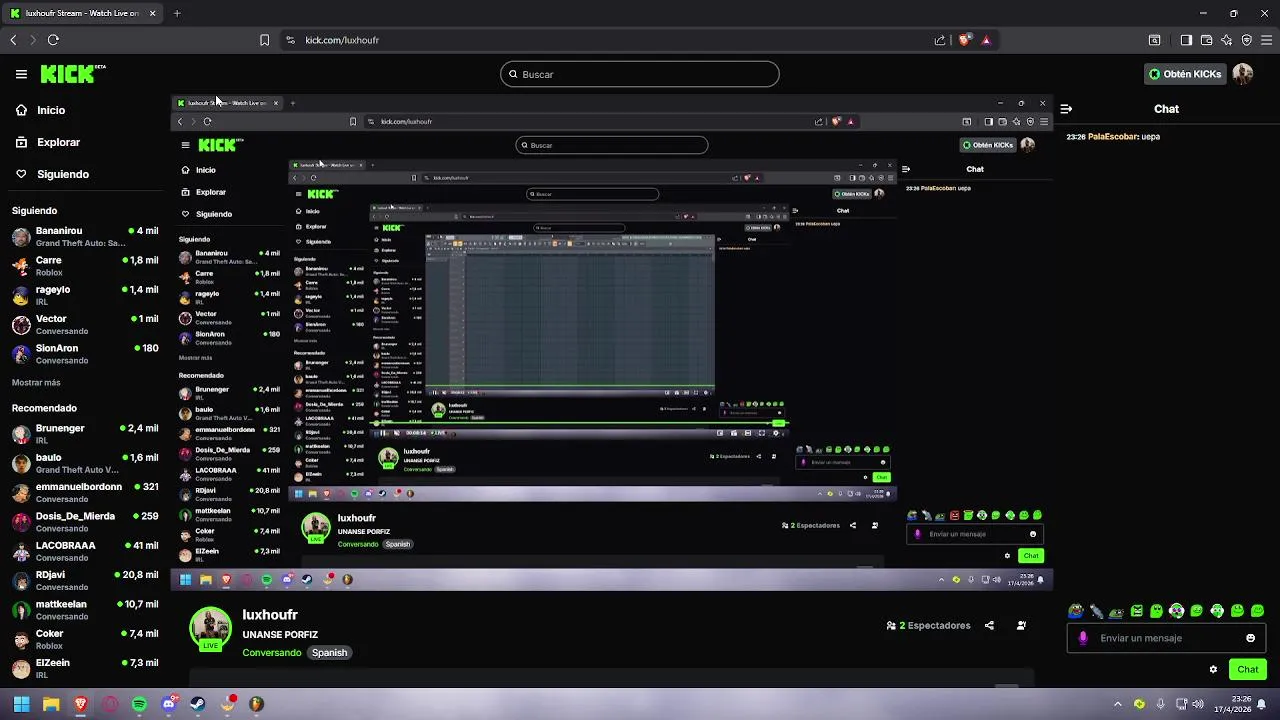Open the Brave Wallet icon

pos(1207,40)
